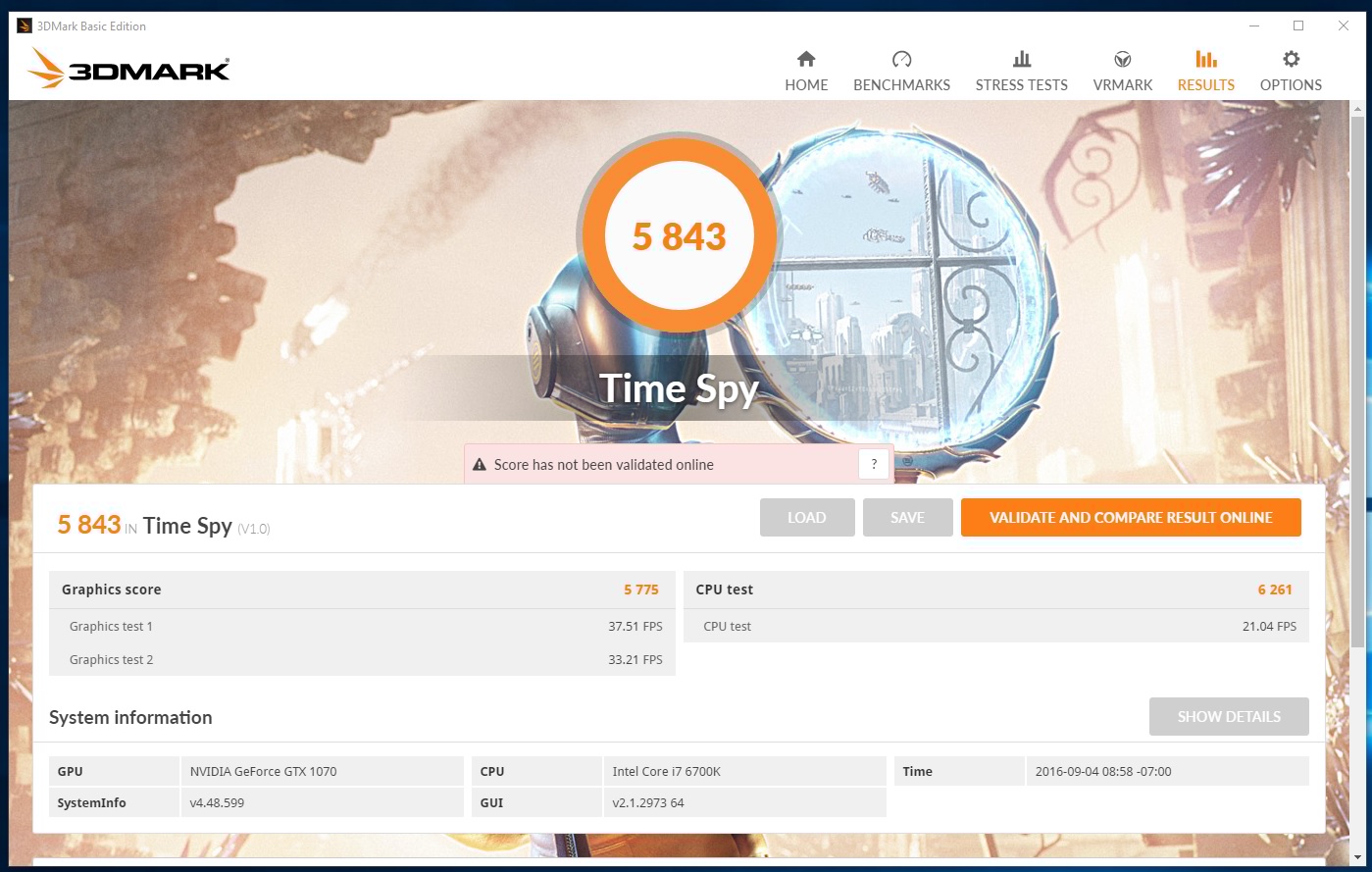Click the 21.04 FPS value
The height and width of the screenshot is (872, 1372).
click(1270, 627)
